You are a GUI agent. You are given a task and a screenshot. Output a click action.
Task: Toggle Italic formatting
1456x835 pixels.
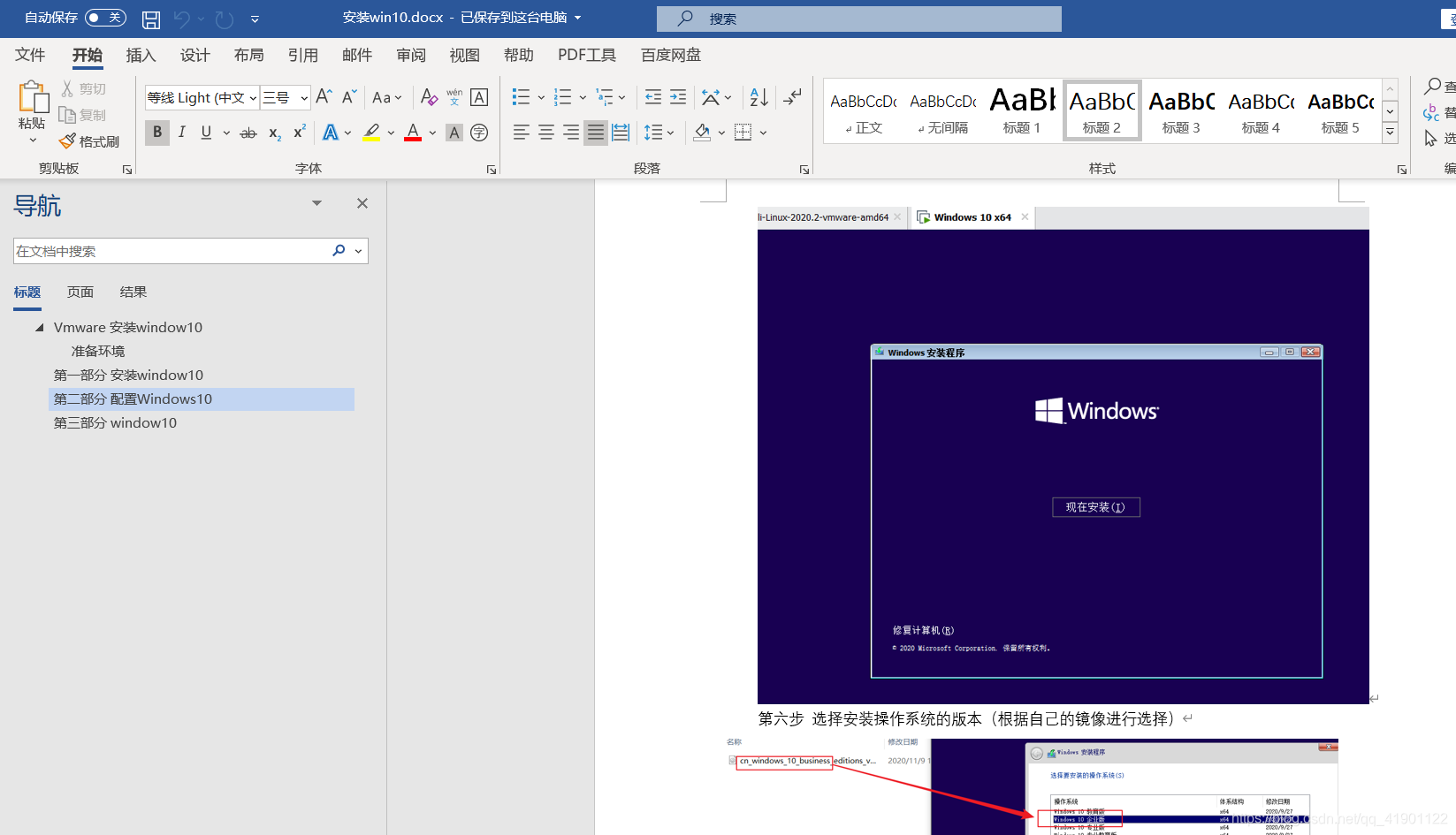[x=181, y=132]
